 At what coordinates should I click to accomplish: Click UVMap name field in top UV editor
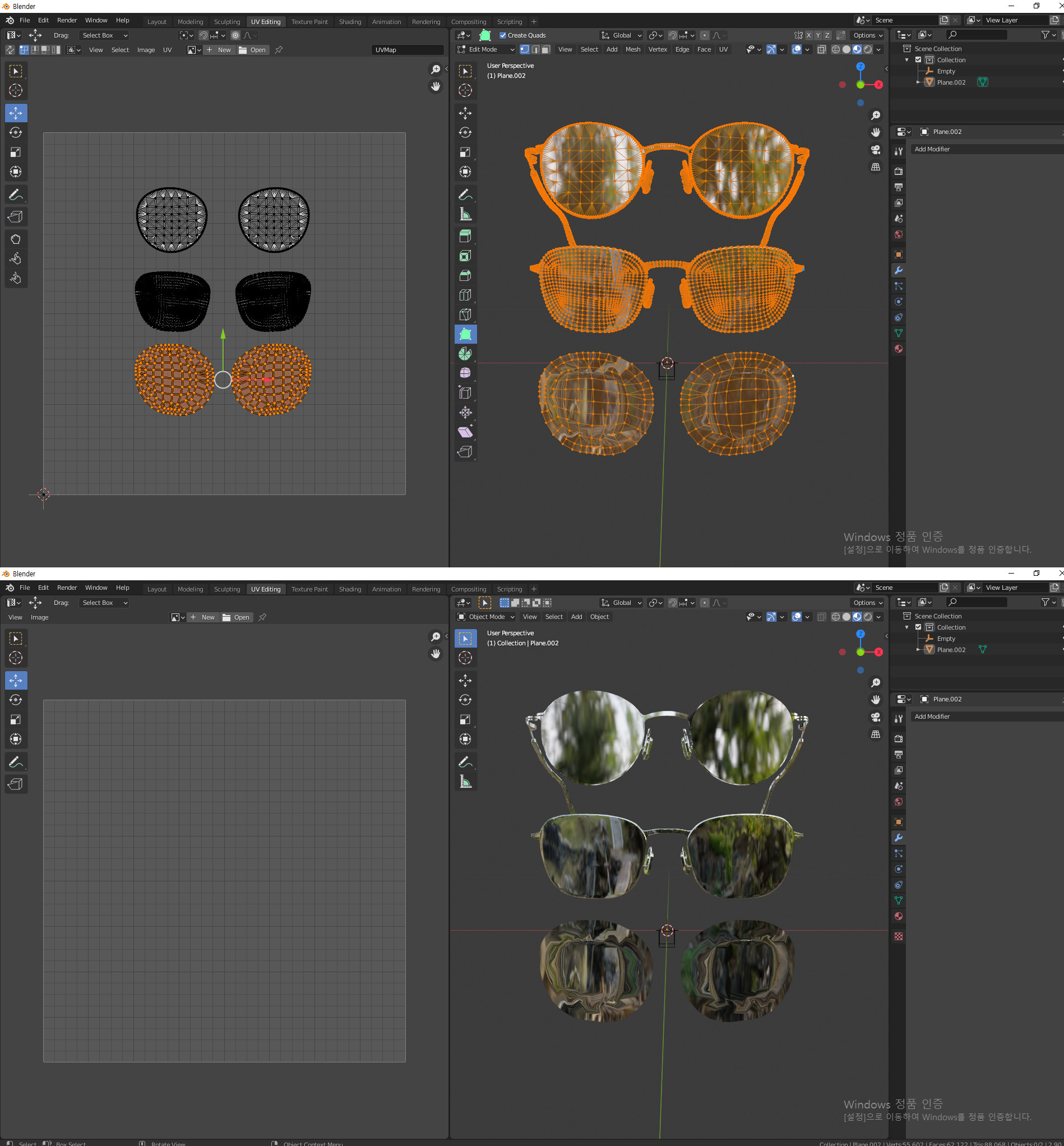(x=408, y=50)
